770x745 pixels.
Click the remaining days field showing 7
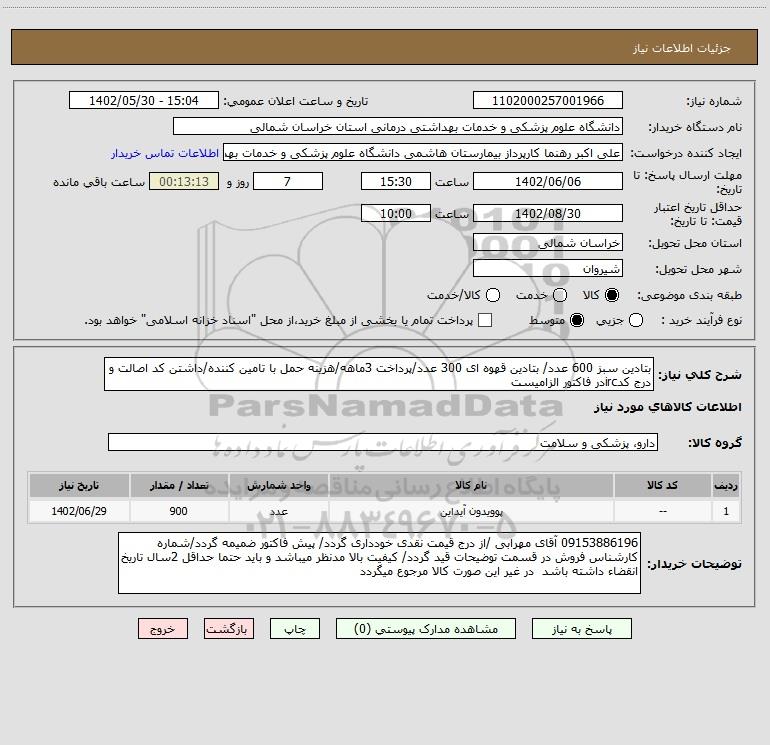(288, 182)
